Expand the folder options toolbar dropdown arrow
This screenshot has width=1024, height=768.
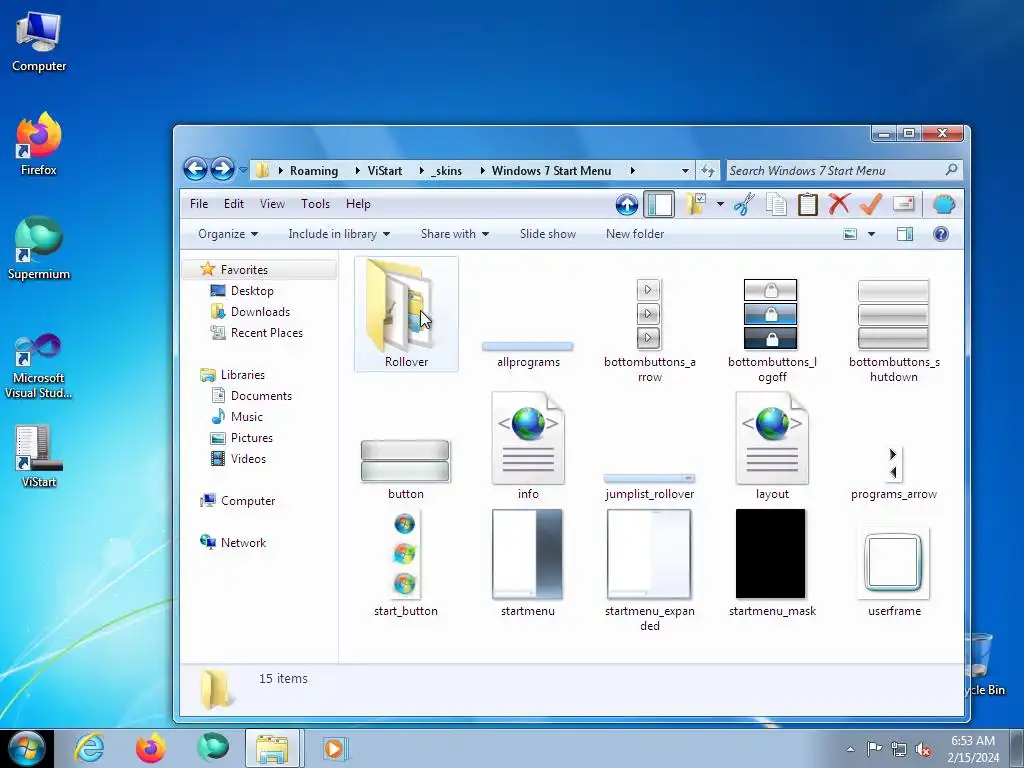(x=720, y=204)
